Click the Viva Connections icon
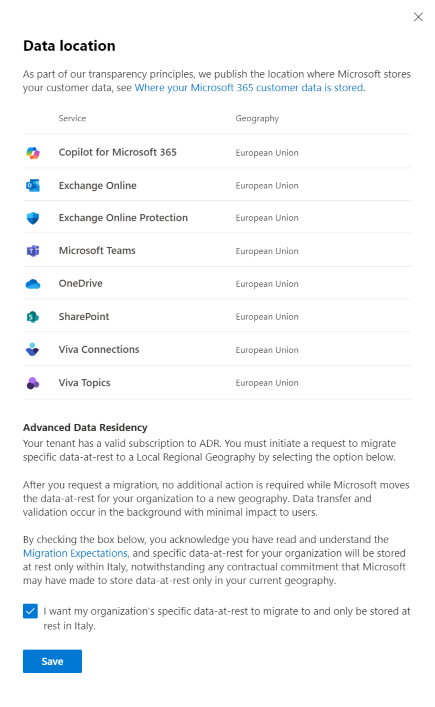This screenshot has height=707, width=435. [32, 349]
